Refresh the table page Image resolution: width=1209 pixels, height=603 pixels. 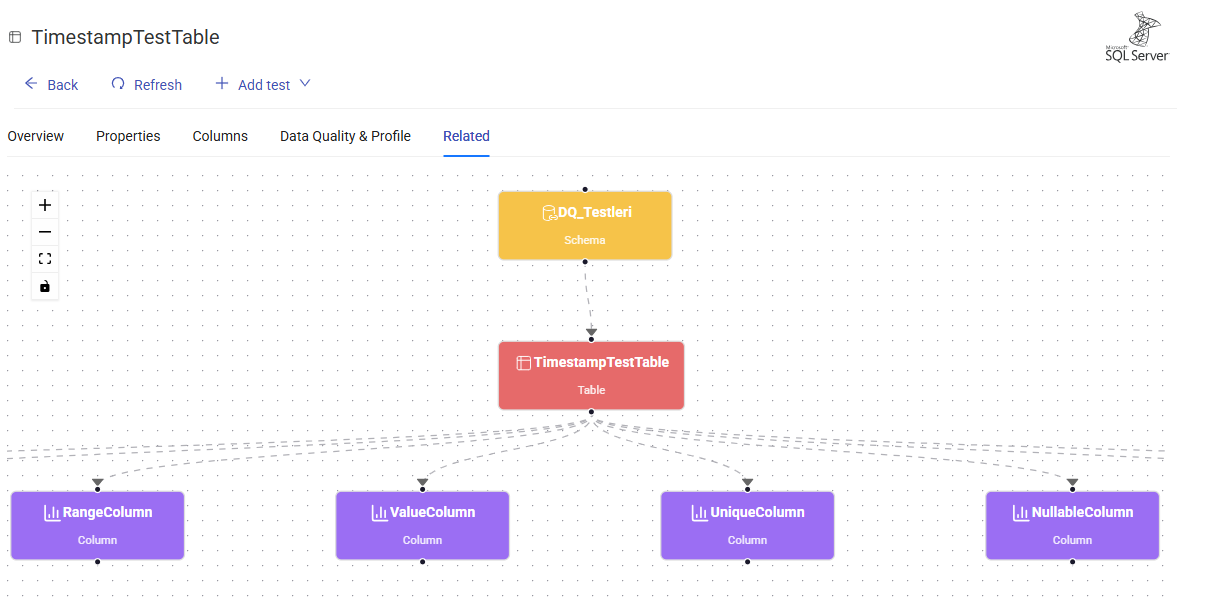[146, 85]
